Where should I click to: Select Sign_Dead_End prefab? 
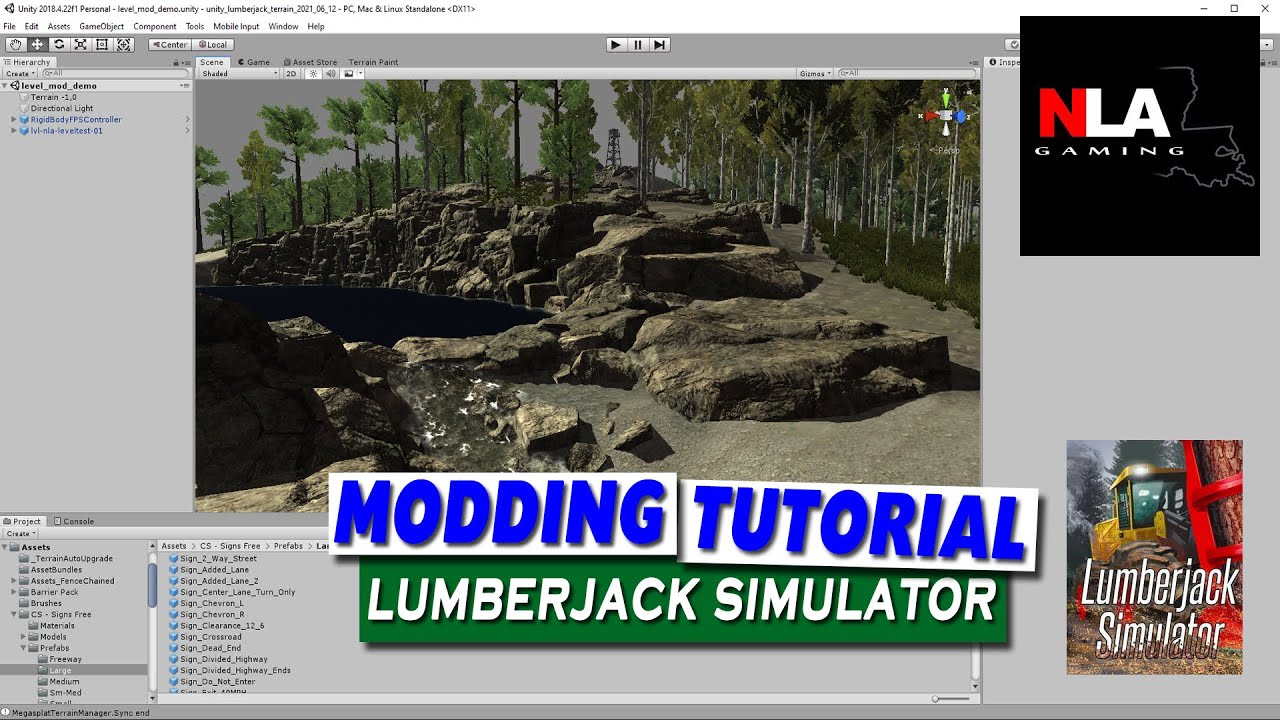coord(205,648)
